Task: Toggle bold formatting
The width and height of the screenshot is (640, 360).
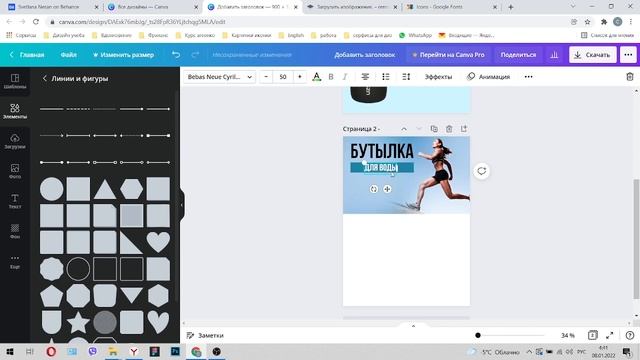Action: 331,77
